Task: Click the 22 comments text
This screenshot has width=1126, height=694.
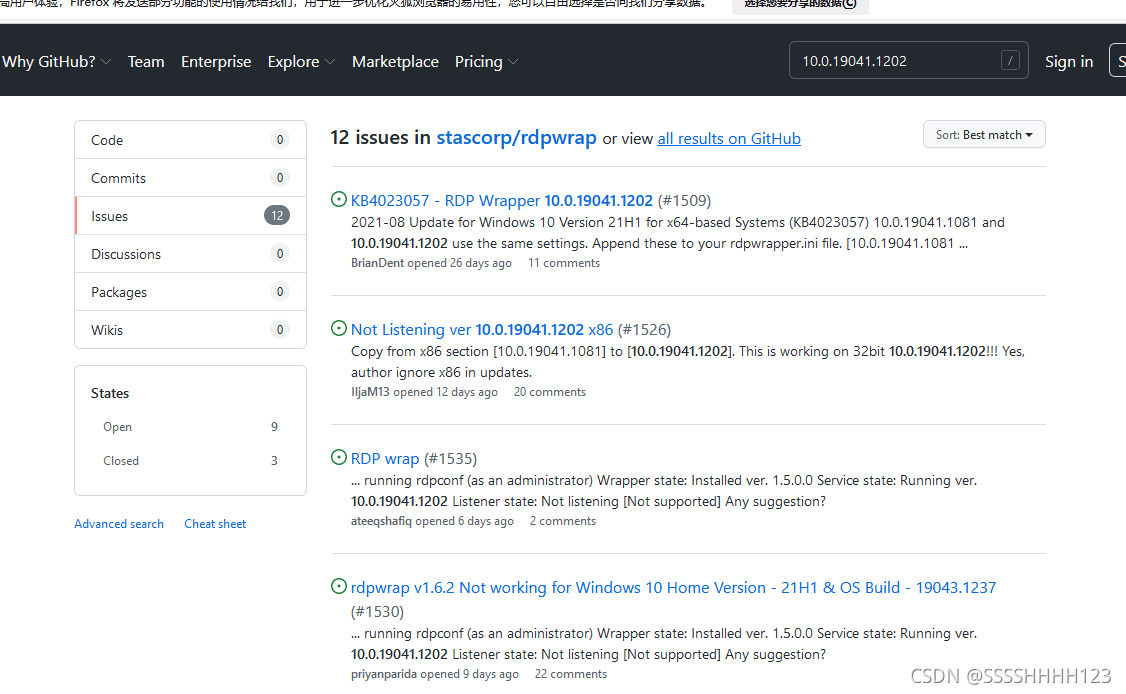Action: coord(571,674)
